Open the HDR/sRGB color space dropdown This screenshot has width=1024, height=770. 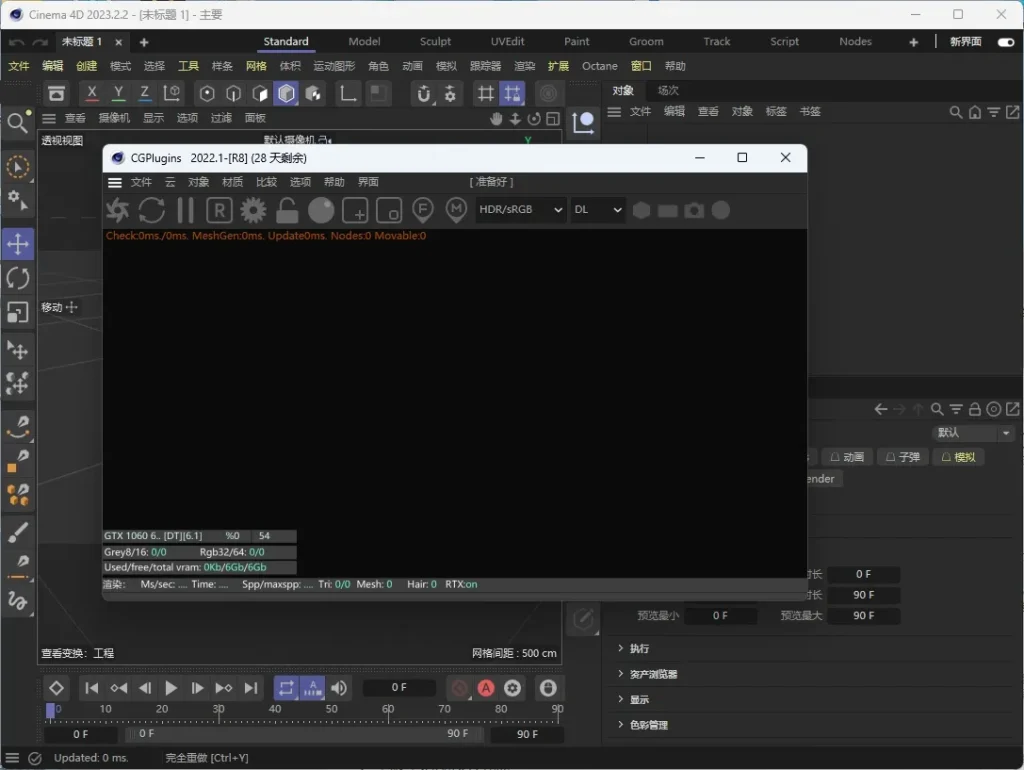[x=520, y=210]
